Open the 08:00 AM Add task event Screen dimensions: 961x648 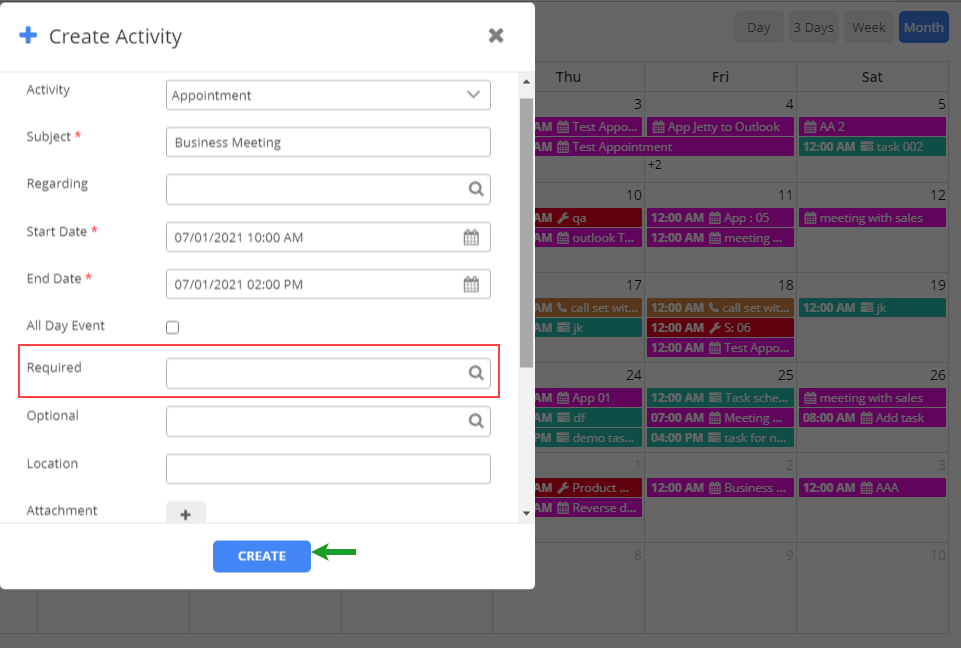pos(872,417)
